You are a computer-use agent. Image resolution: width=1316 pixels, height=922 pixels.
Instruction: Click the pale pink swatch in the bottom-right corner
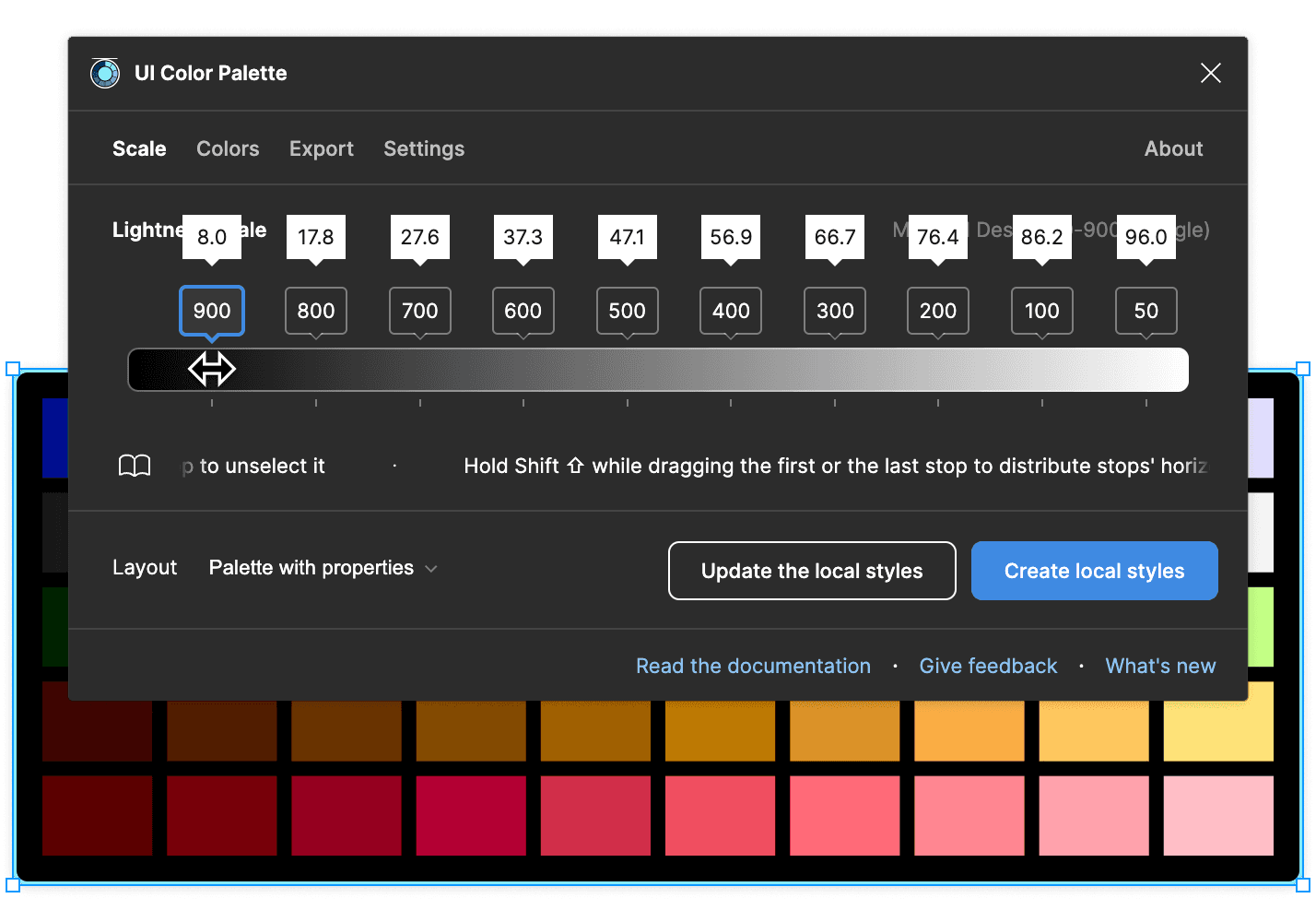click(1218, 816)
